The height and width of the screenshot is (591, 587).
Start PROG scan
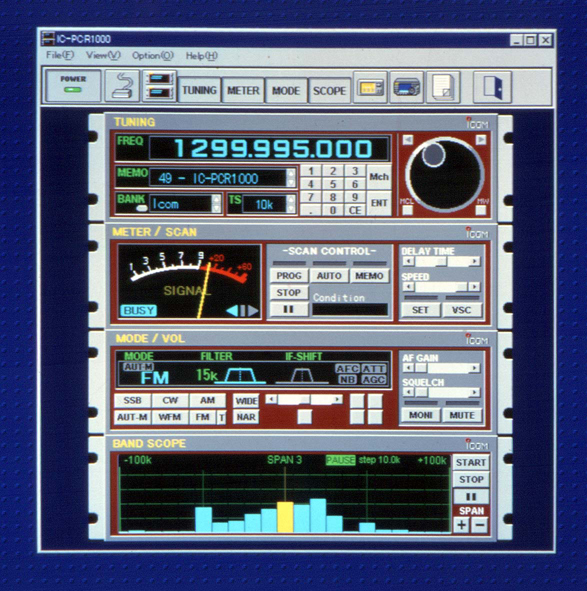pos(289,276)
